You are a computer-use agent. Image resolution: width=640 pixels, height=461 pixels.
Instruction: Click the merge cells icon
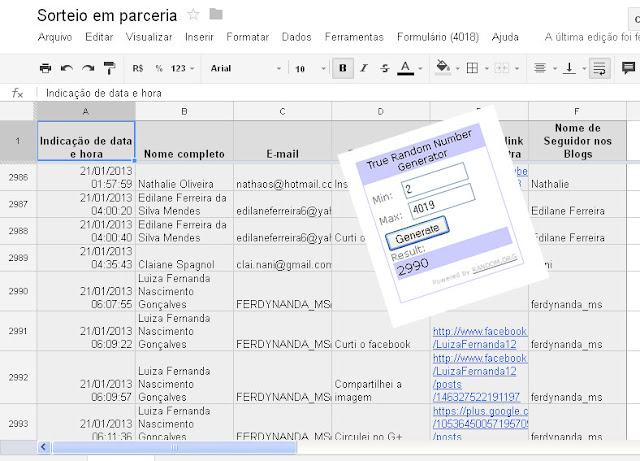pyautogui.click(x=502, y=68)
